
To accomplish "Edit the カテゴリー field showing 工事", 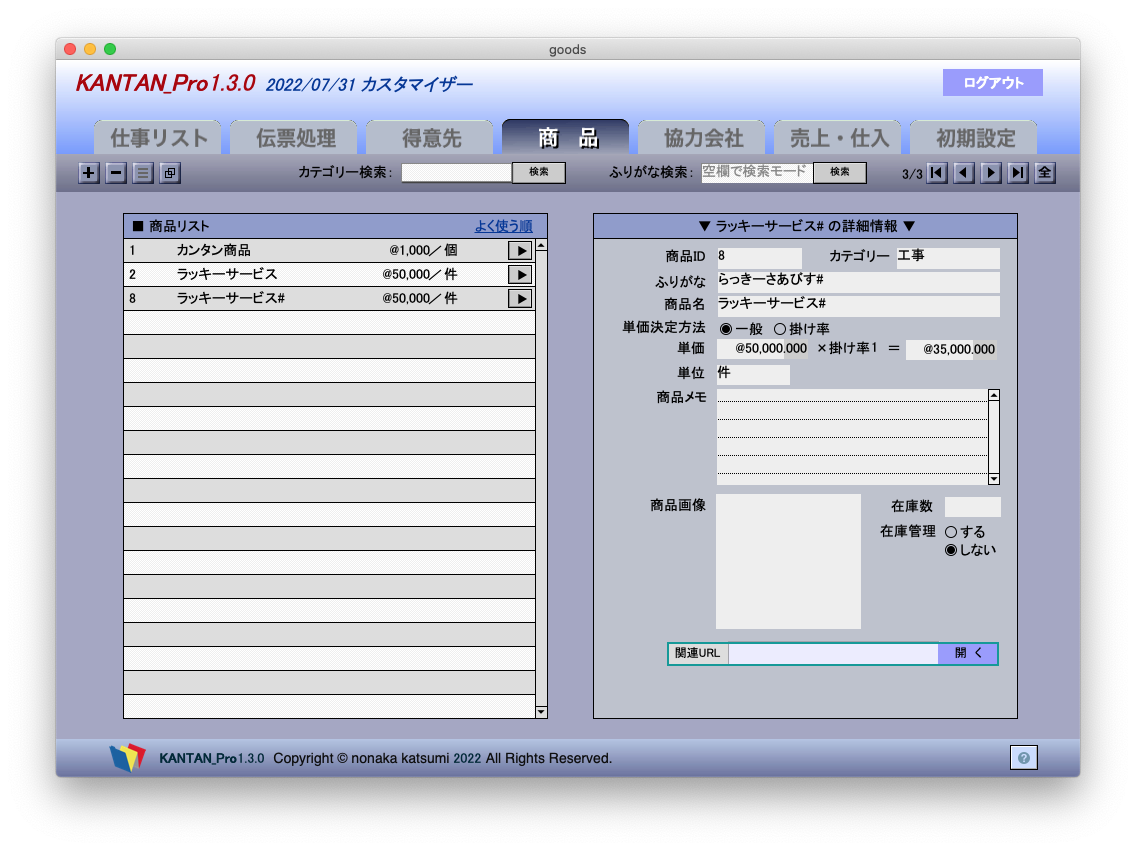I will 948,257.
